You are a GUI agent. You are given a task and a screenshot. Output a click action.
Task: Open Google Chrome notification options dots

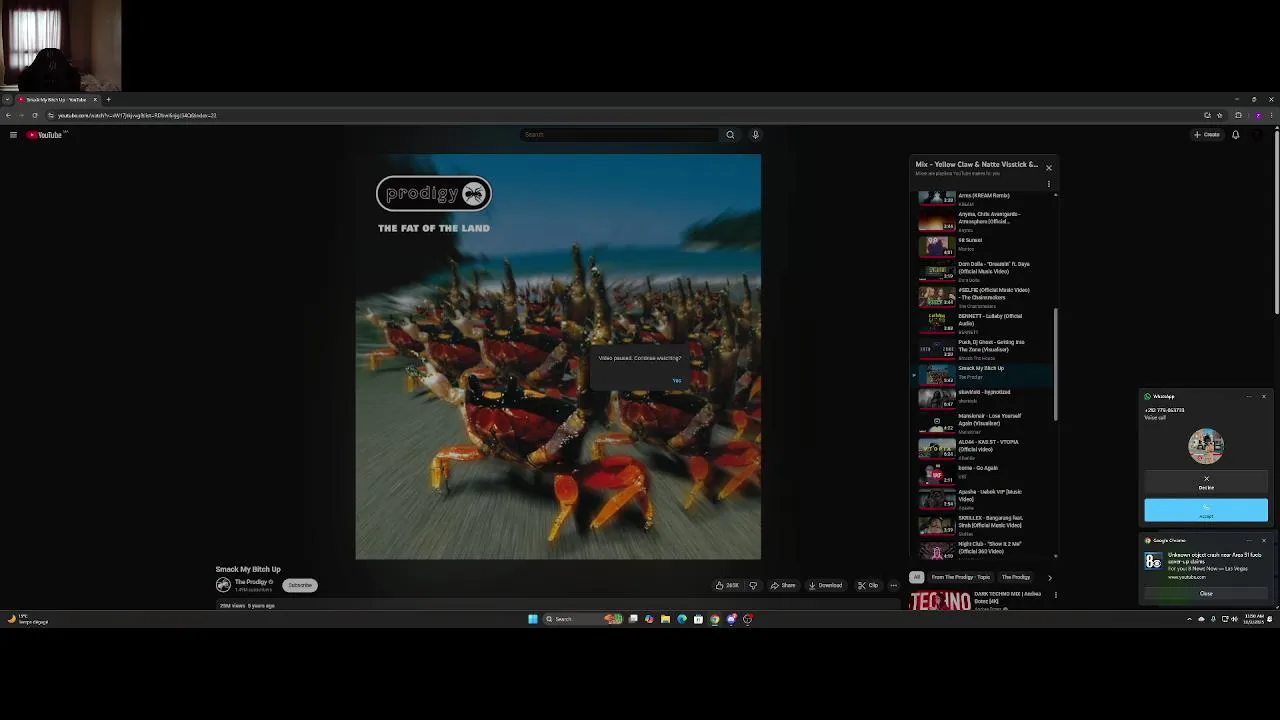1249,540
